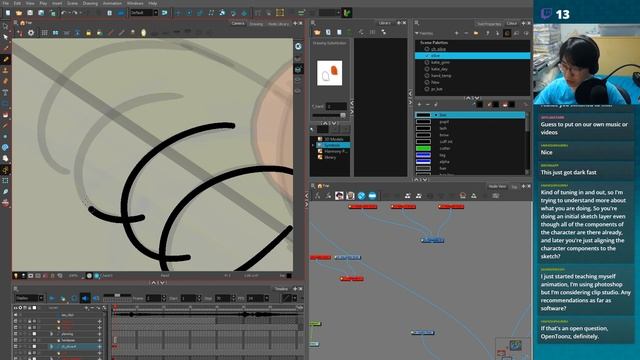Toggle the yellow lock icon in Camera toolbar
The height and width of the screenshot is (360, 640).
click(89, 33)
